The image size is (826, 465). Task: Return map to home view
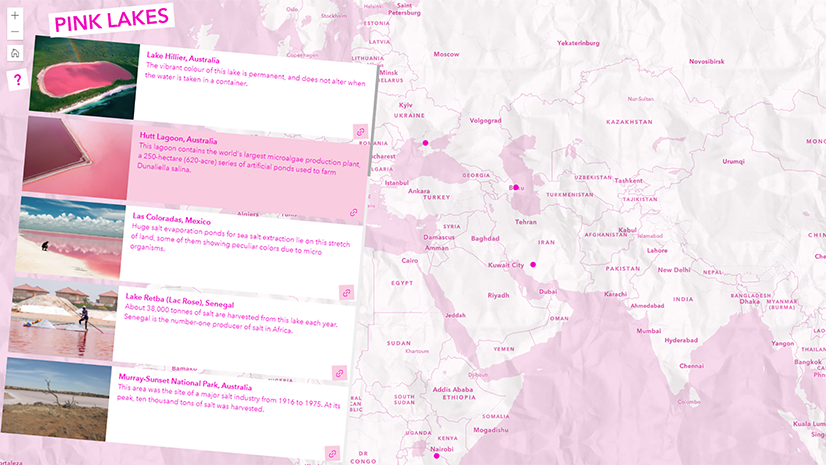pyautogui.click(x=15, y=53)
